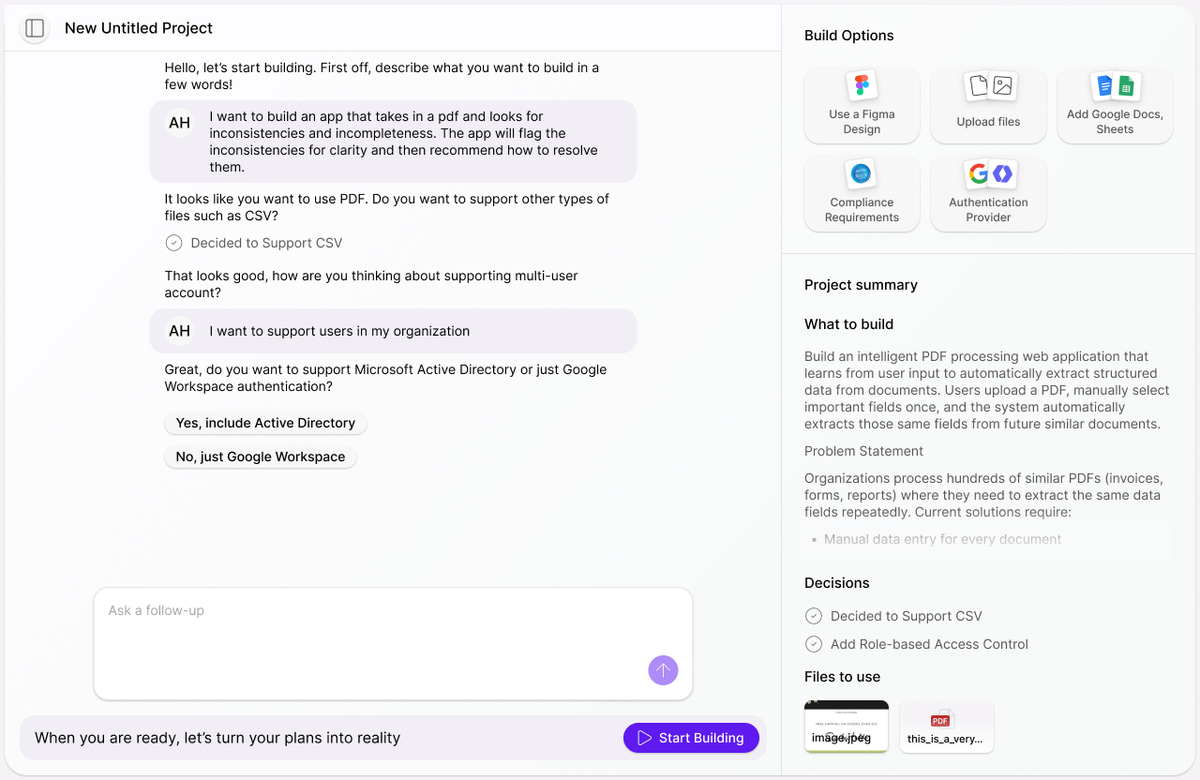Viewport: 1200px width, 780px height.
Task: Choose No, just Google Workspace
Action: pyautogui.click(x=260, y=457)
